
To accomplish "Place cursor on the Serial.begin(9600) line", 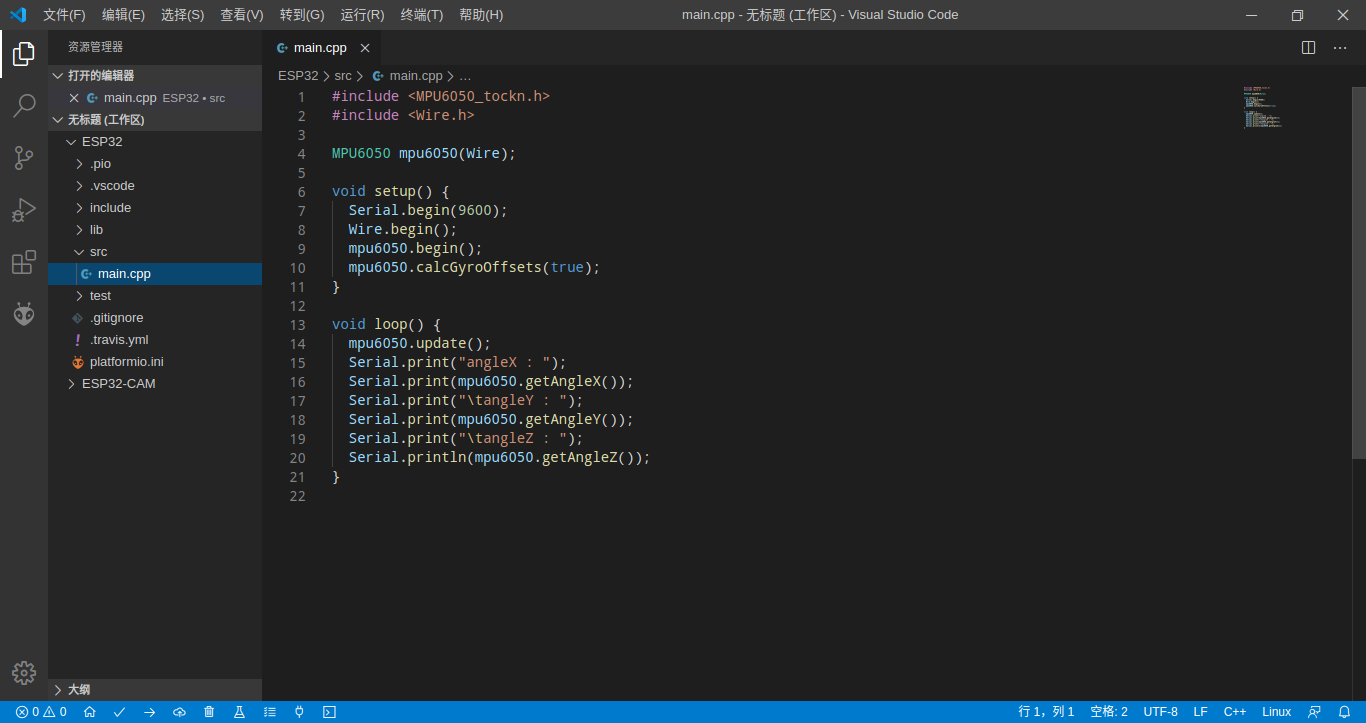I will coord(428,211).
